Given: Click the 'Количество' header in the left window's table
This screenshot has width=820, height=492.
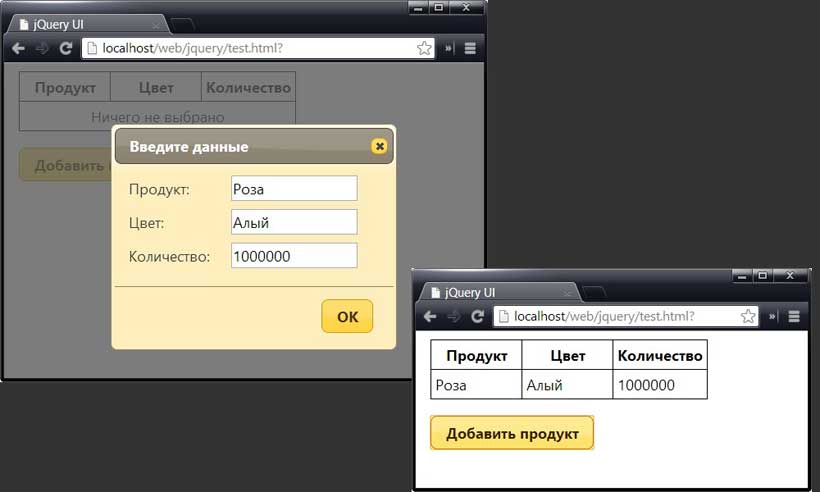Looking at the screenshot, I should pyautogui.click(x=248, y=87).
